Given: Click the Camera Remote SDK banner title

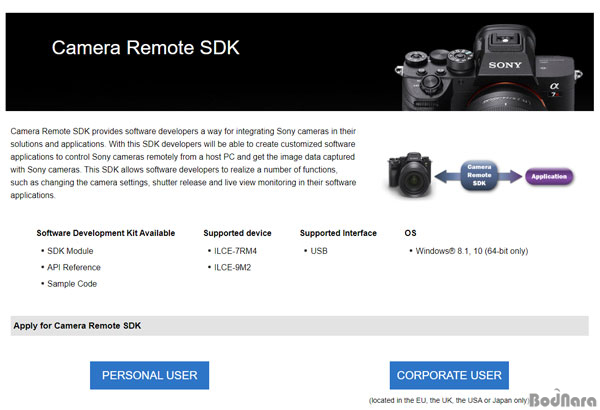Looking at the screenshot, I should click(x=145, y=48).
